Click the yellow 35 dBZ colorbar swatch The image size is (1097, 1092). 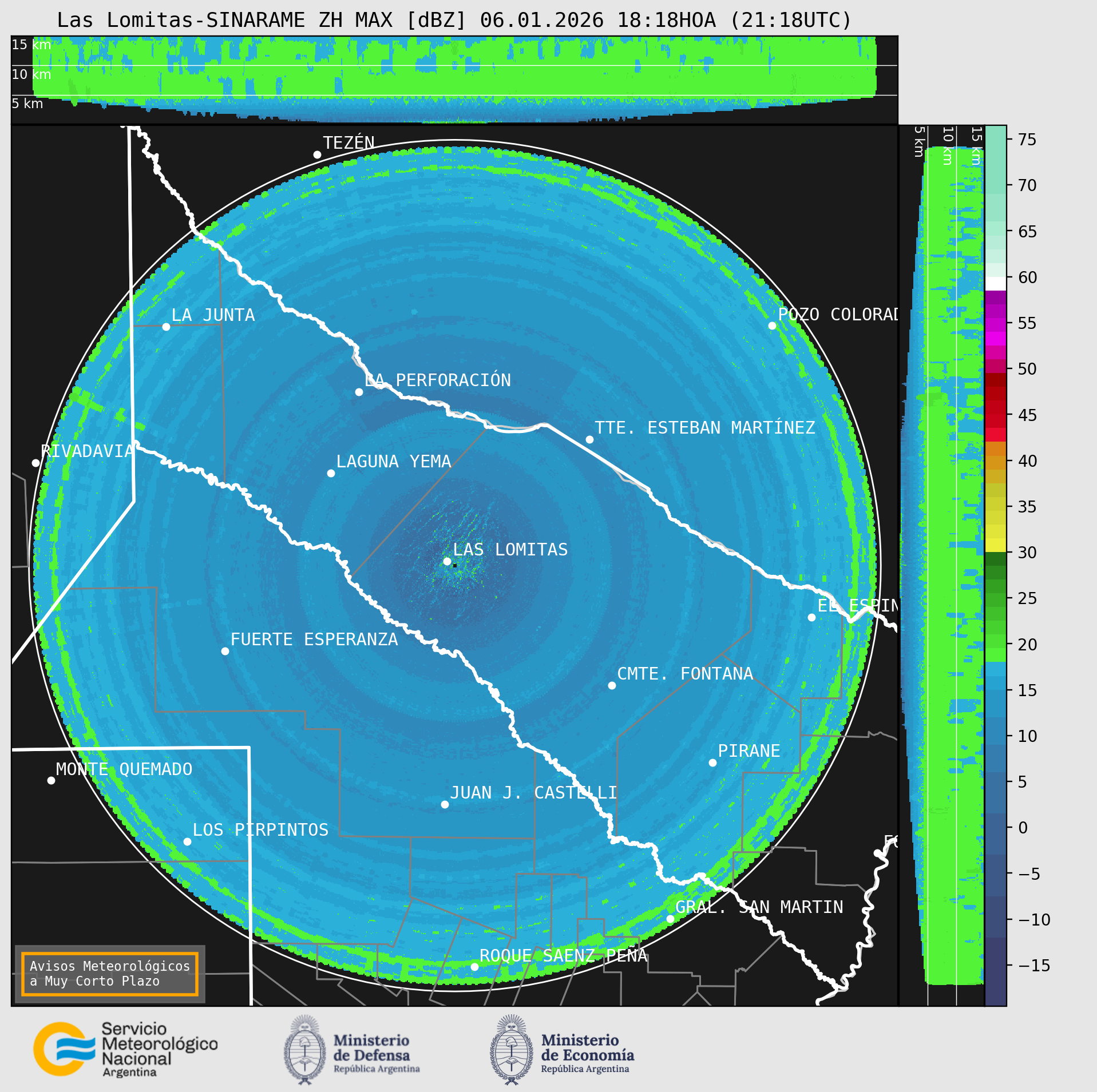click(x=996, y=504)
